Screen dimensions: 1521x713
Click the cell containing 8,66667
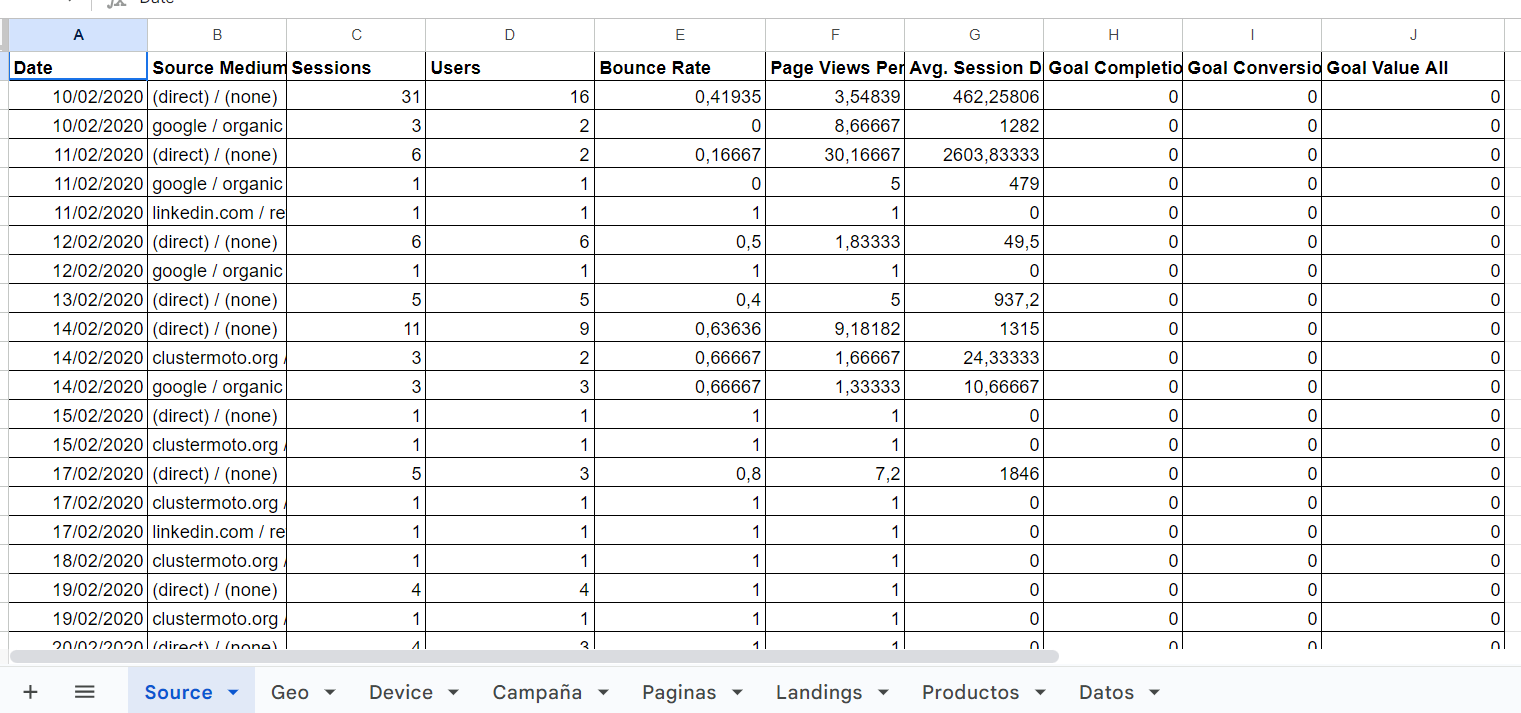(835, 126)
